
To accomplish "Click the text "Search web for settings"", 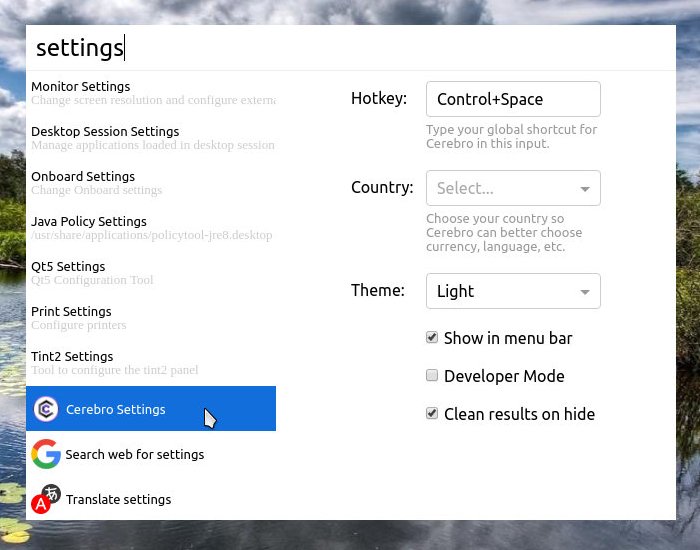I will pyautogui.click(x=135, y=454).
